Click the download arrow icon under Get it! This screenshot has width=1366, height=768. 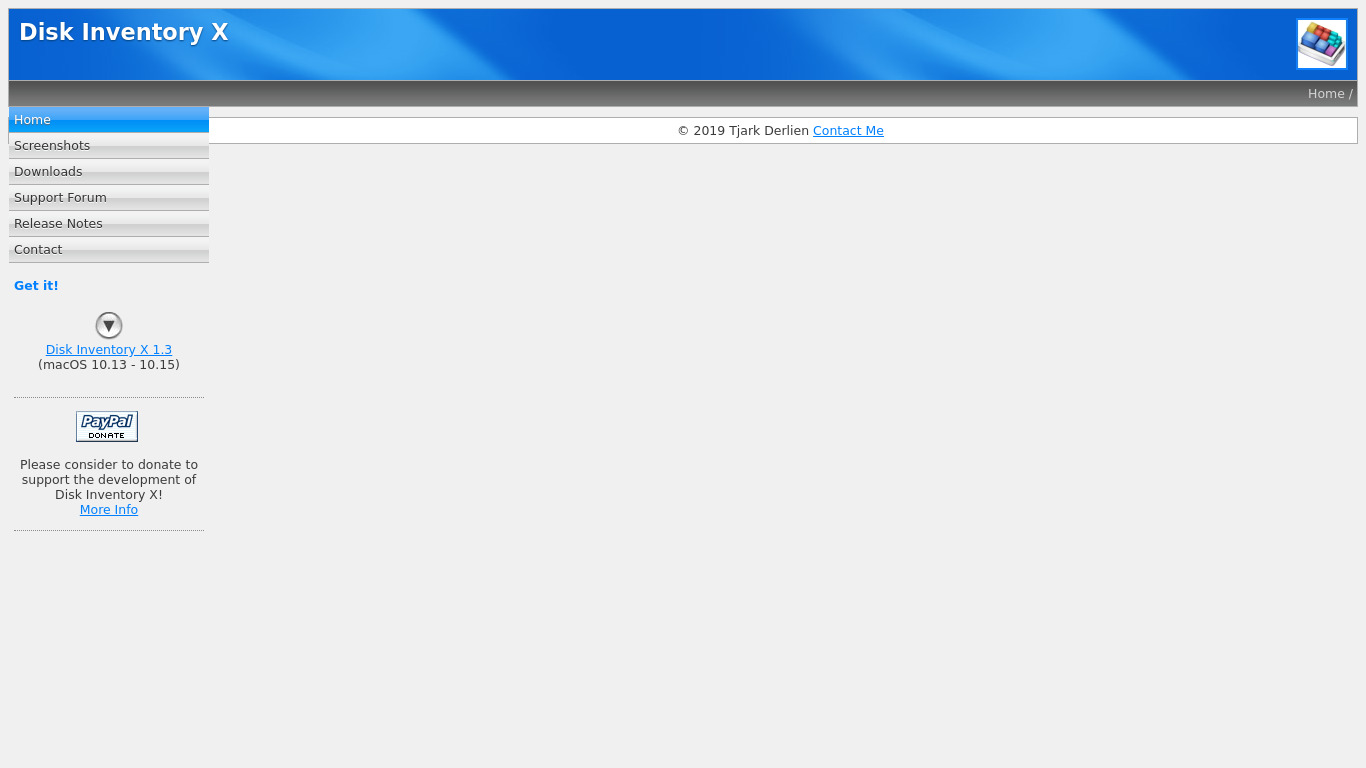tap(109, 326)
